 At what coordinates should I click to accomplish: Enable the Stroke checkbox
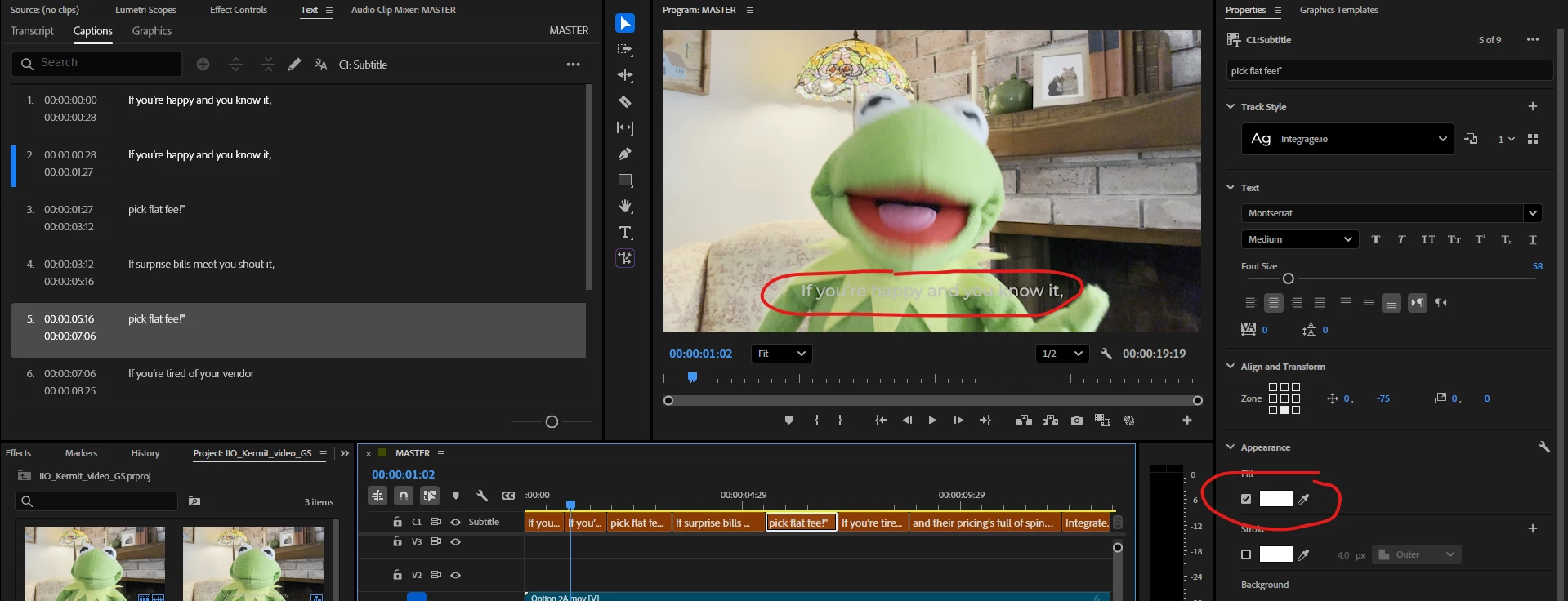(x=1246, y=554)
